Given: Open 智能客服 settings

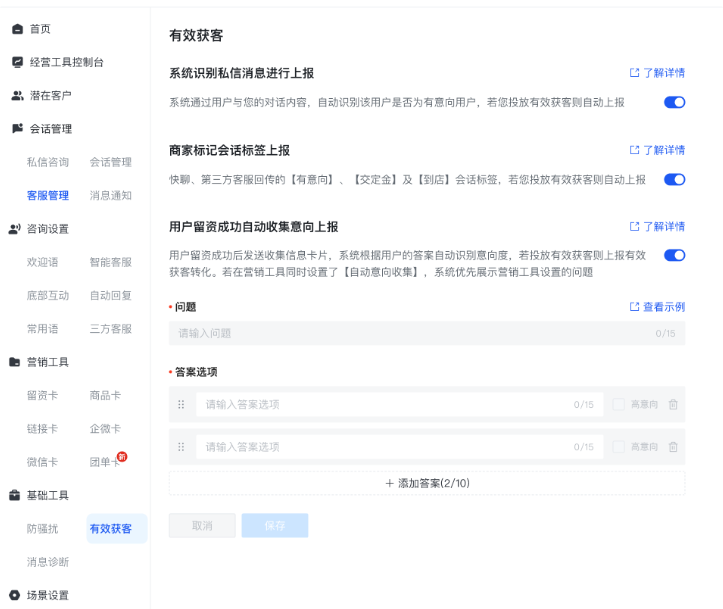Looking at the screenshot, I should [111, 262].
